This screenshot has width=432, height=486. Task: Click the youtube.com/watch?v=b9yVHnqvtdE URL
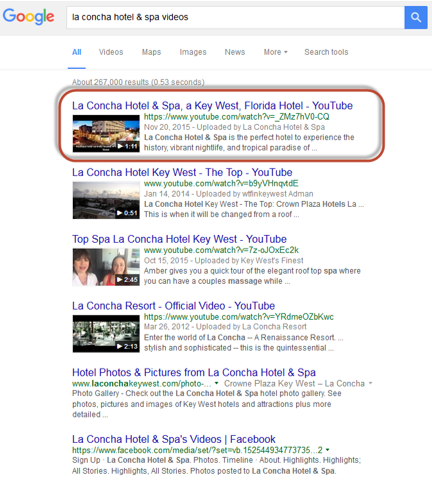click(x=221, y=184)
